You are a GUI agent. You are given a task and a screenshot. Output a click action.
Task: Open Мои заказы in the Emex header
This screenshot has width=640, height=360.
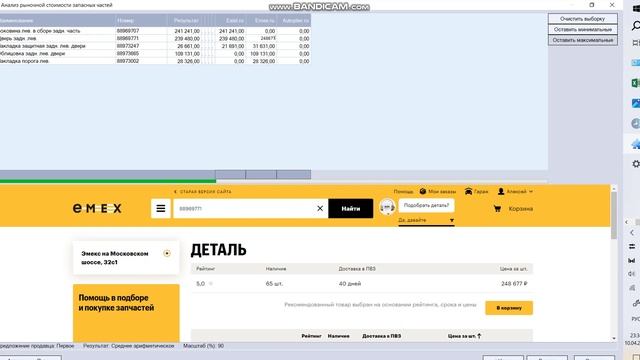438,191
